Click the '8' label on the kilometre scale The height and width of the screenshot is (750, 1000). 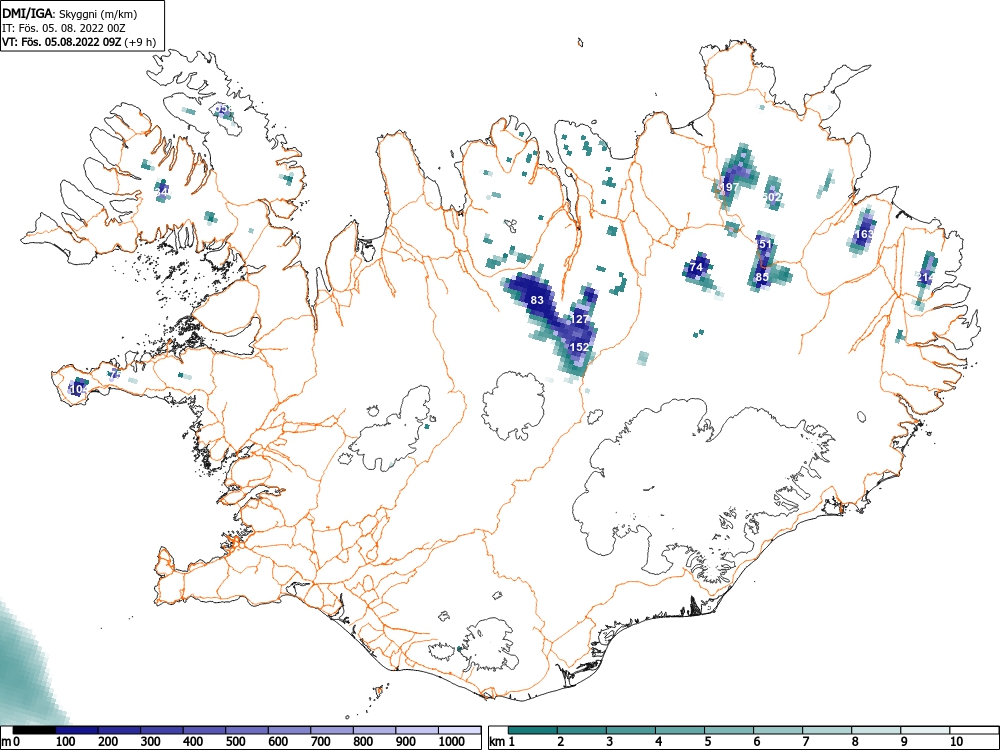[x=855, y=742]
